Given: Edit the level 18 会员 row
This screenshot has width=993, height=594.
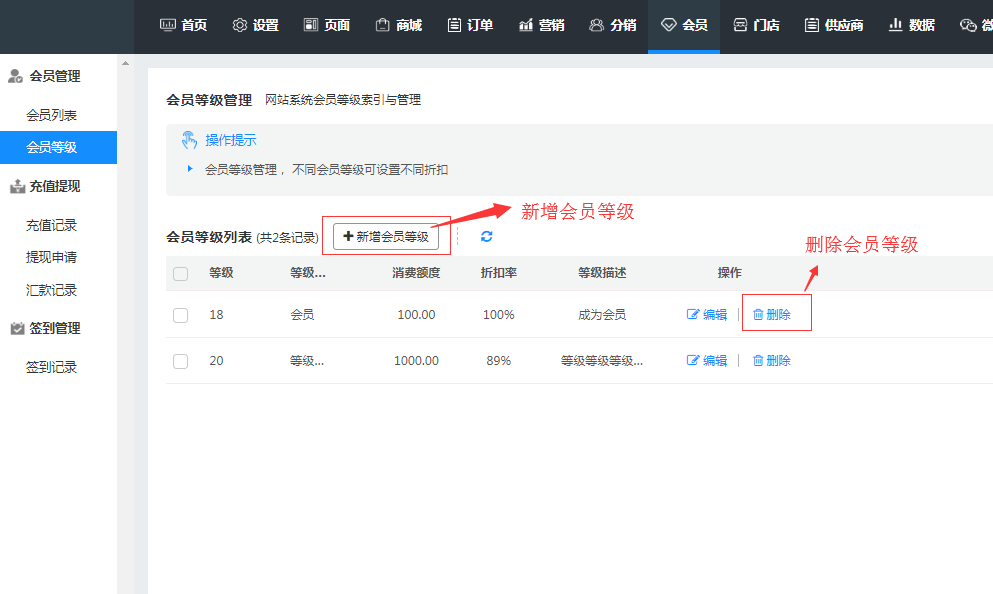Looking at the screenshot, I should [x=707, y=315].
